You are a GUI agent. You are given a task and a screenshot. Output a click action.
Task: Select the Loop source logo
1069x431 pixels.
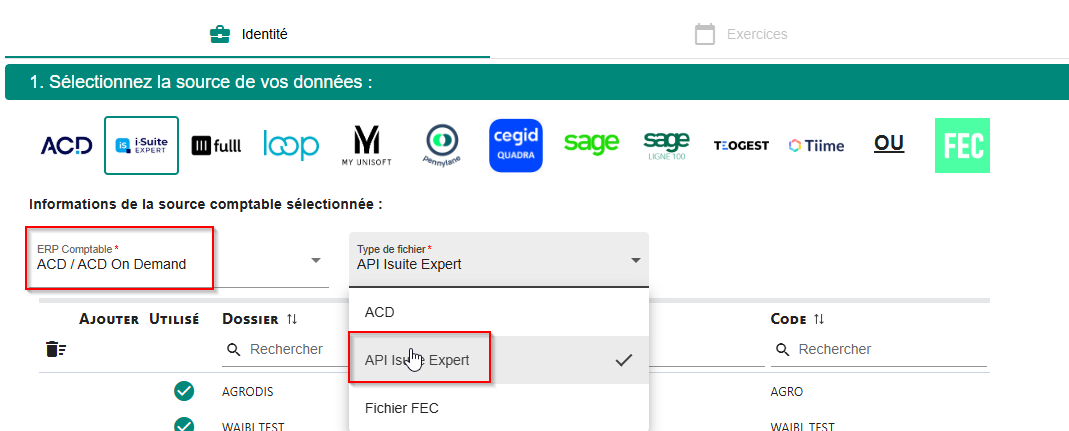pos(291,145)
